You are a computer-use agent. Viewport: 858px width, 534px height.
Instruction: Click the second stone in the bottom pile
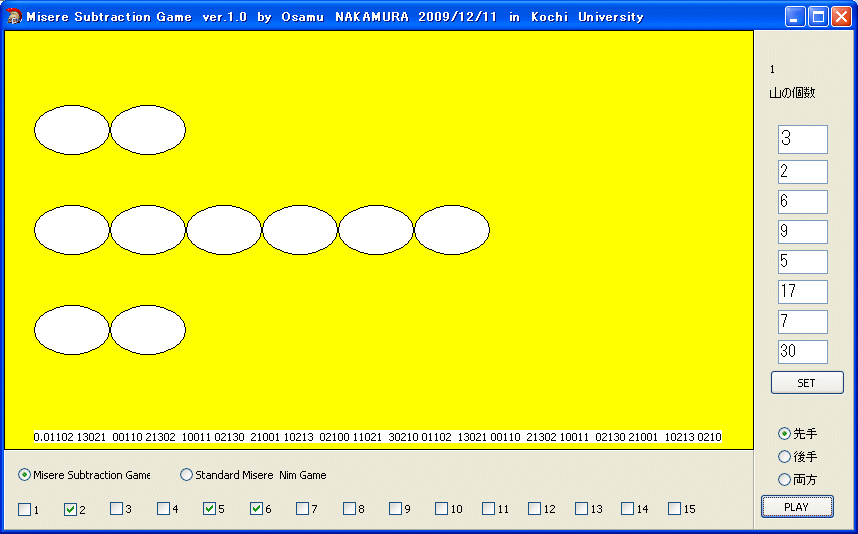148,330
